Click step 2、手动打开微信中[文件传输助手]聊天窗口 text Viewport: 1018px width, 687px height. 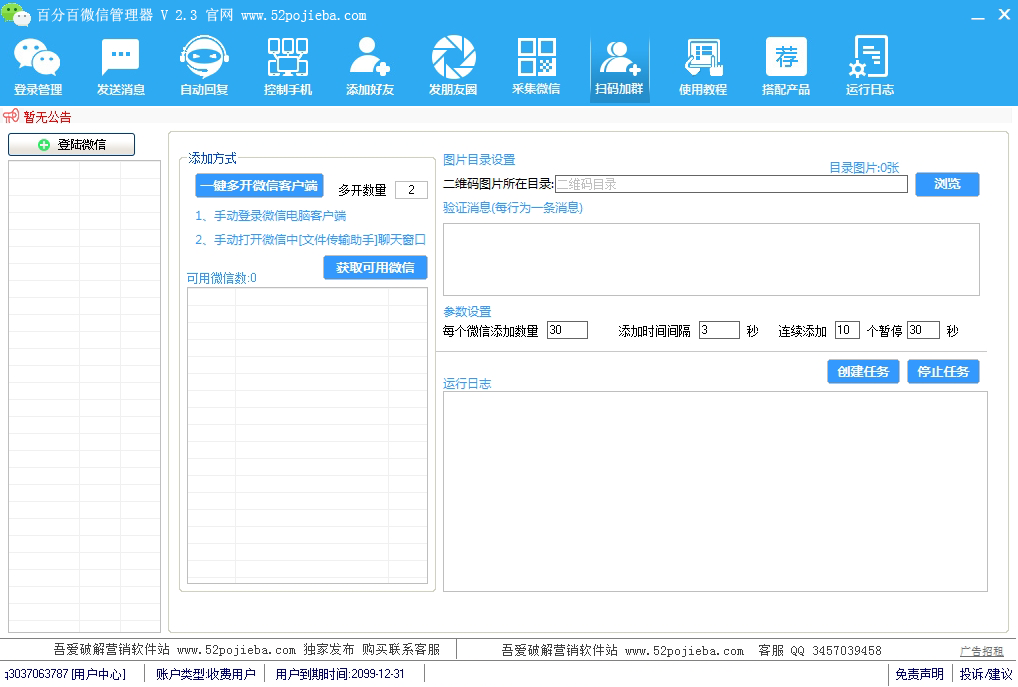pyautogui.click(x=310, y=240)
